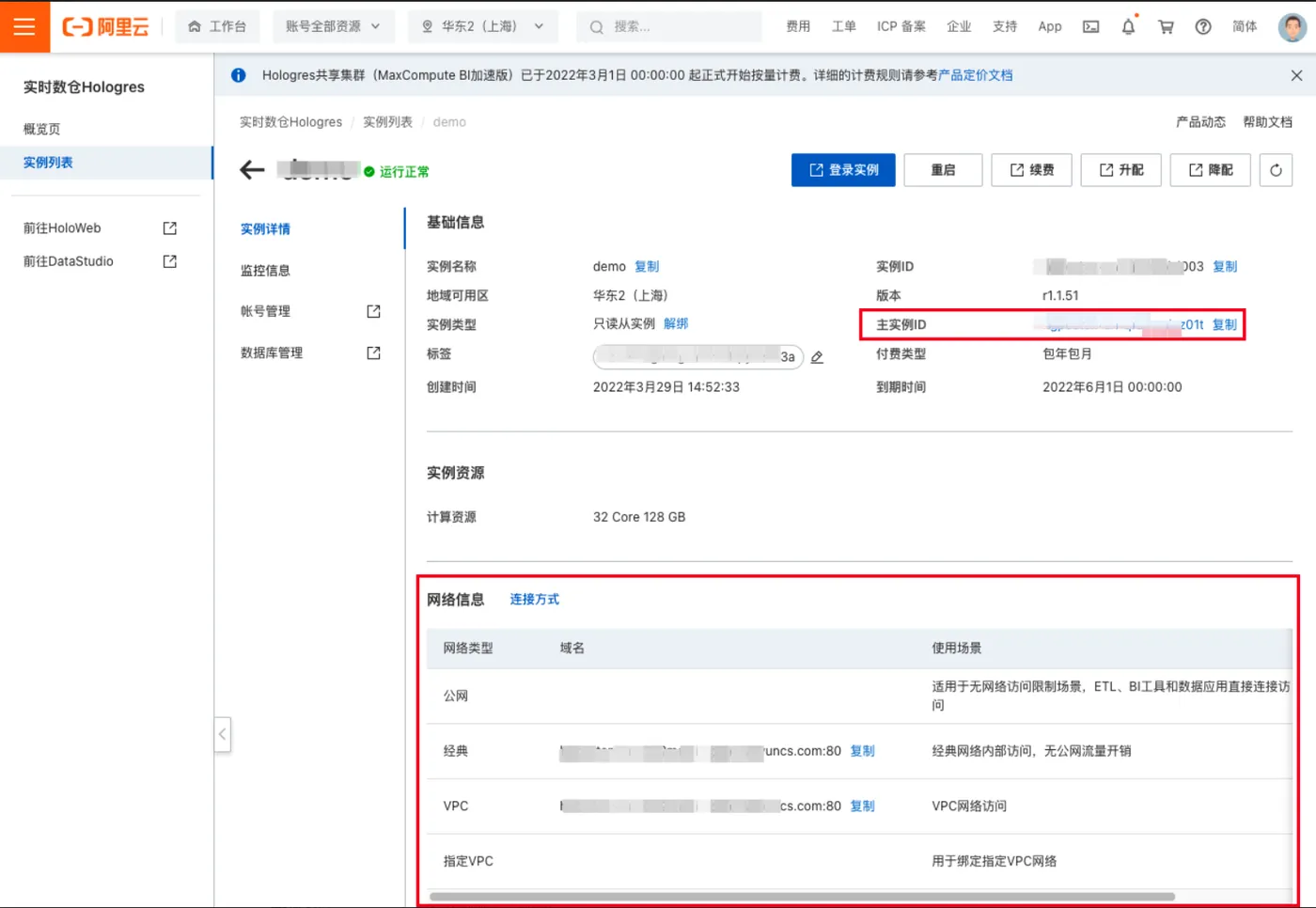This screenshot has width=1316, height=908.
Task: Click the Alibaba Cloud logo
Action: (x=105, y=26)
